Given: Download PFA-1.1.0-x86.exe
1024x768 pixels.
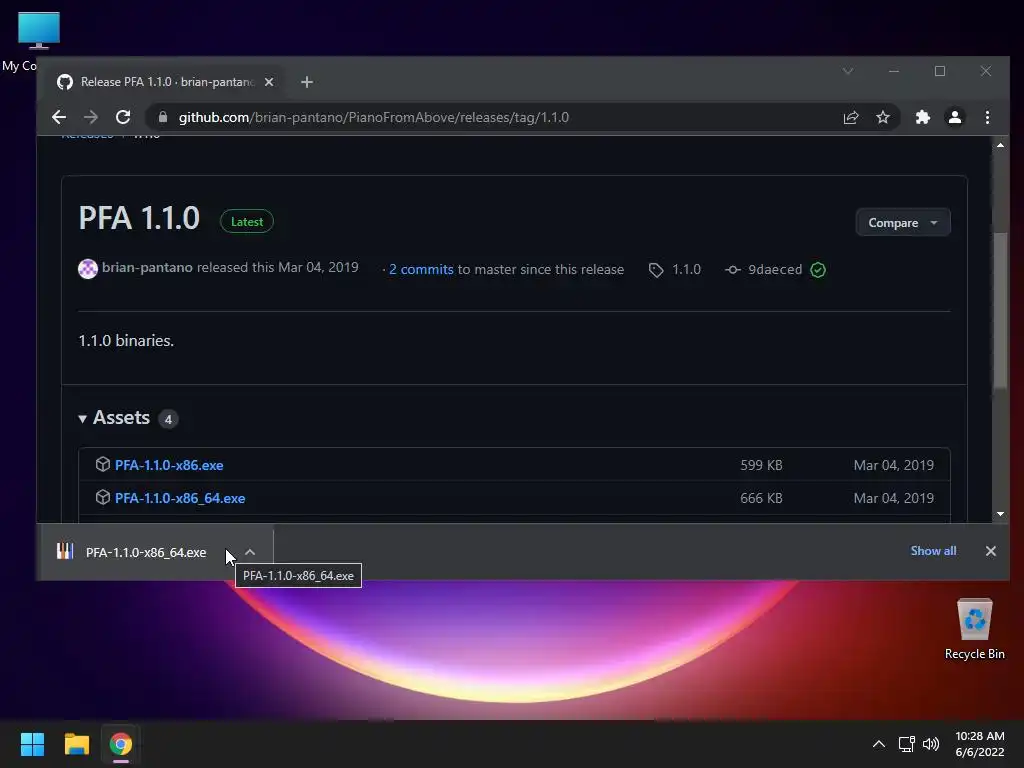Looking at the screenshot, I should point(169,465).
